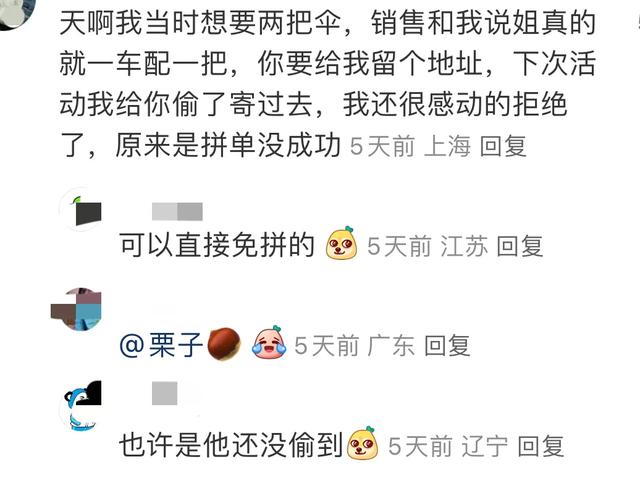Open avatar of the 可以直接免拼的 commenter
The width and height of the screenshot is (640, 483).
[x=82, y=209]
